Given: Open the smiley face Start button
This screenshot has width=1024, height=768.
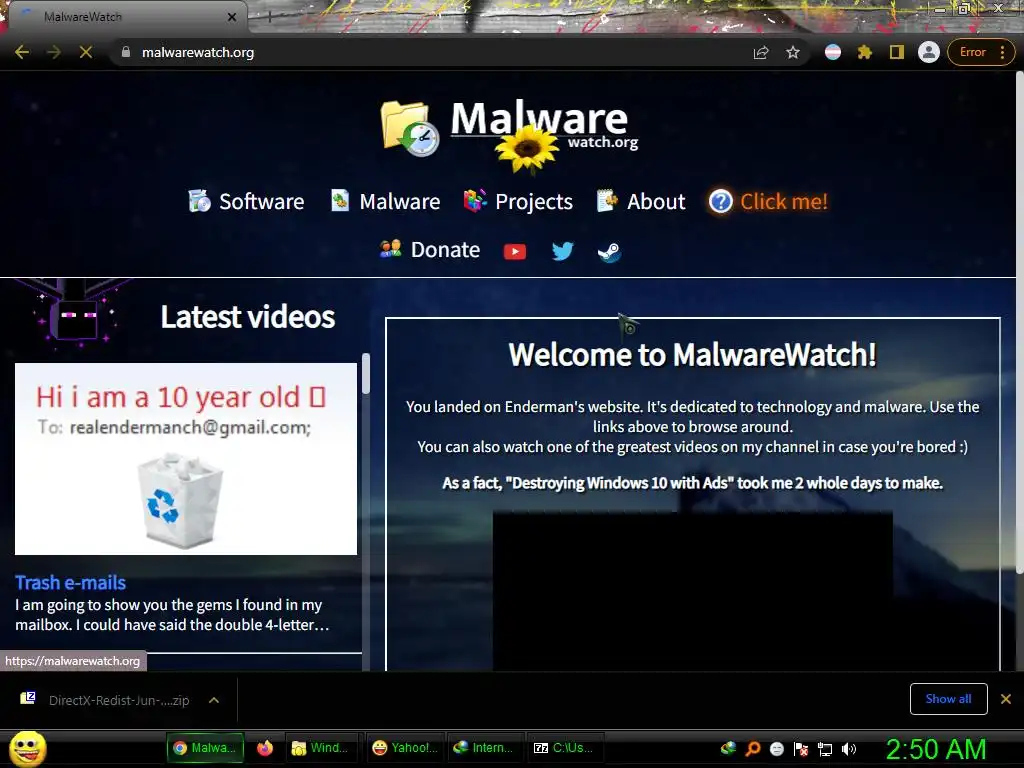Looking at the screenshot, I should (28, 748).
